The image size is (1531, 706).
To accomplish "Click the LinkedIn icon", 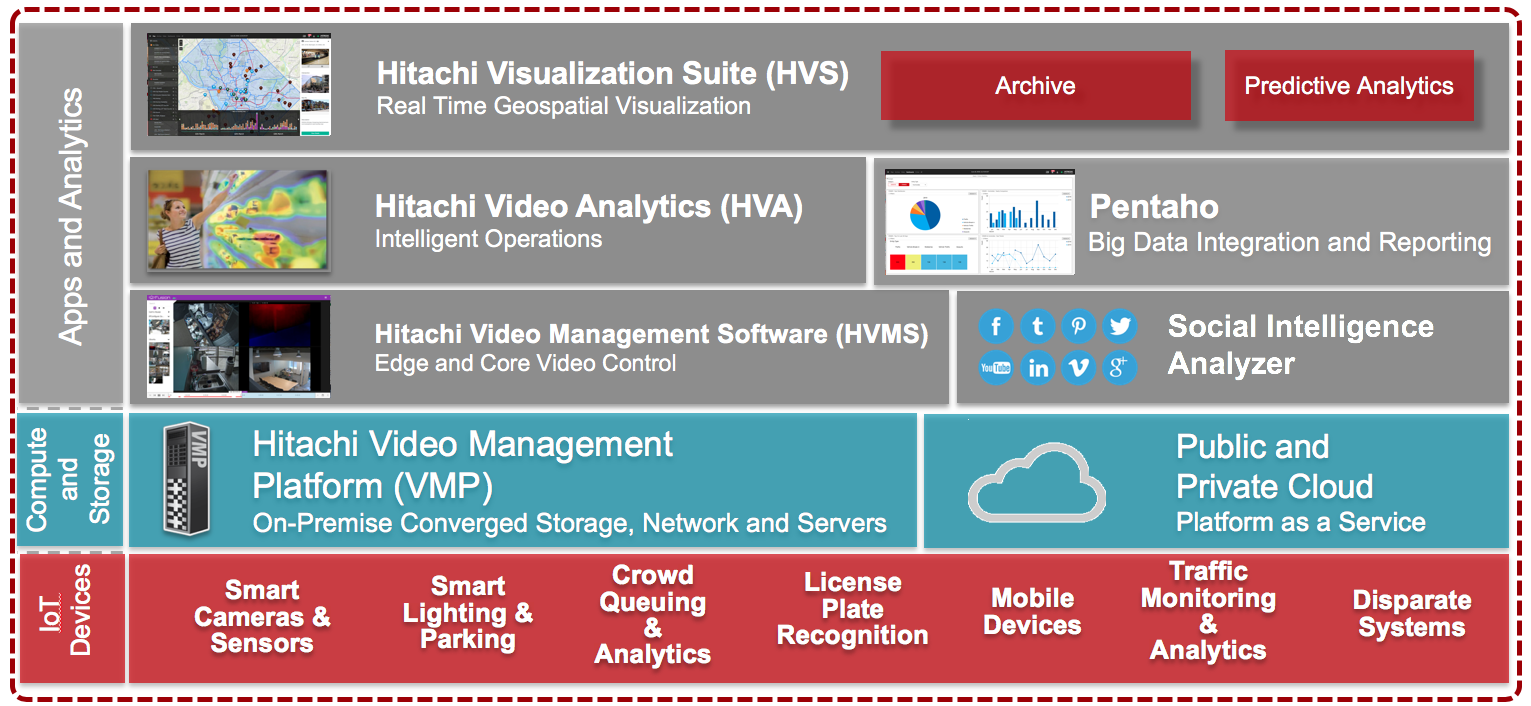I will click(1038, 368).
